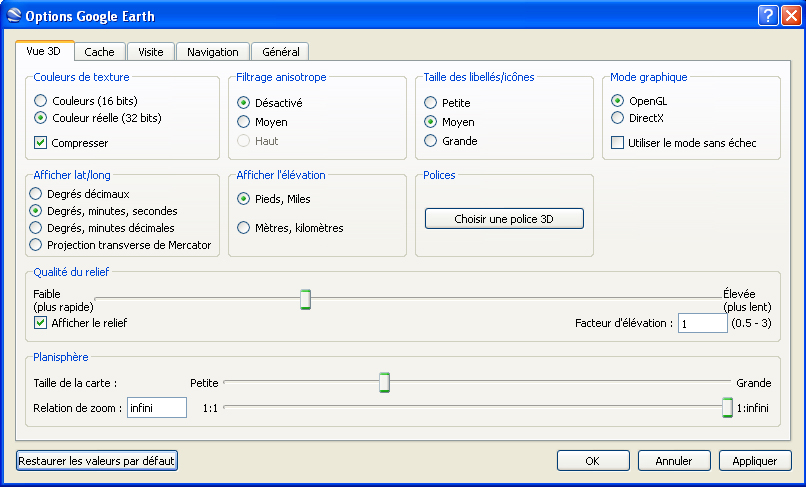The width and height of the screenshot is (806, 487).
Task: Click the "Élevée" relief quality label
Action: click(x=739, y=294)
